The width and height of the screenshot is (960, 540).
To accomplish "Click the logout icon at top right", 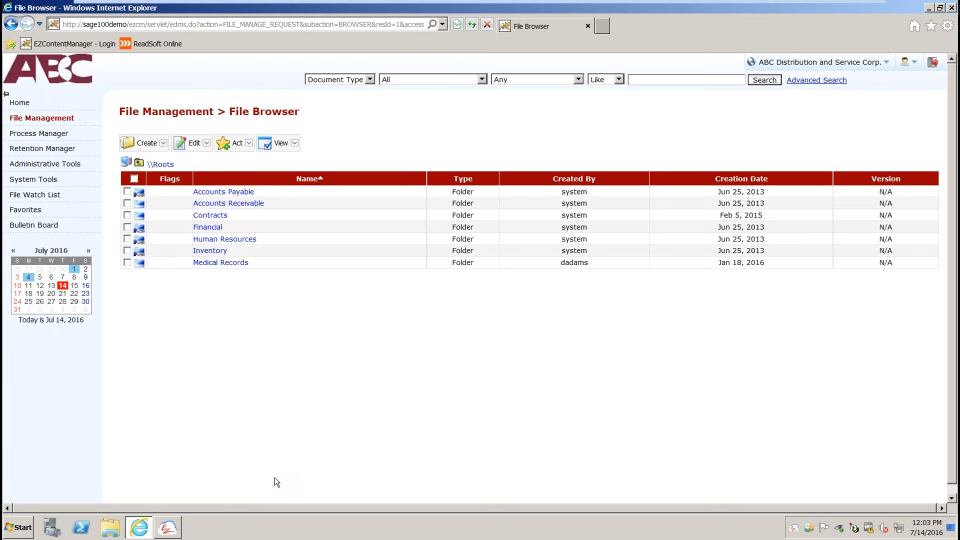I will click(932, 62).
